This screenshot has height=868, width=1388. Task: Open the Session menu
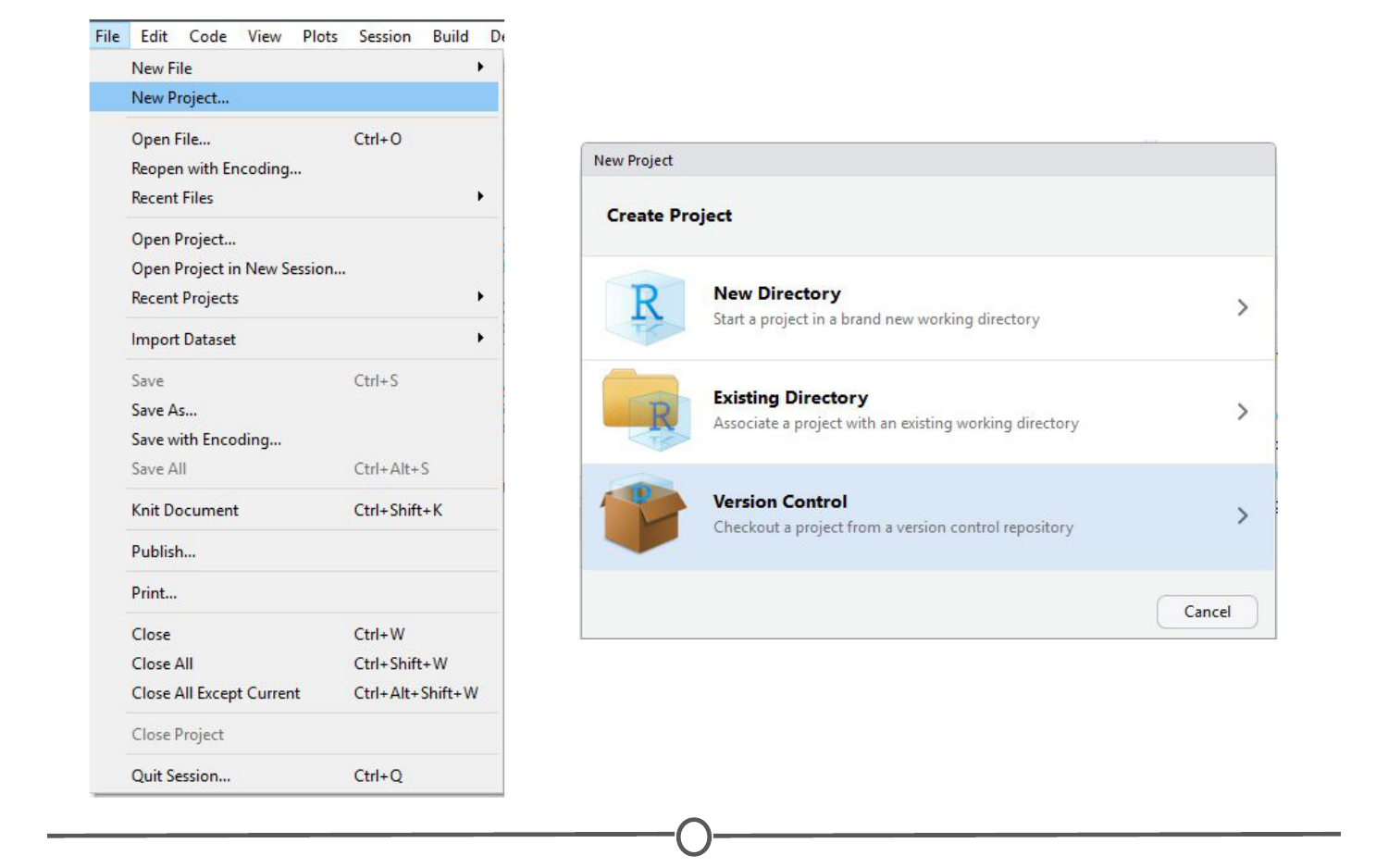tap(384, 36)
